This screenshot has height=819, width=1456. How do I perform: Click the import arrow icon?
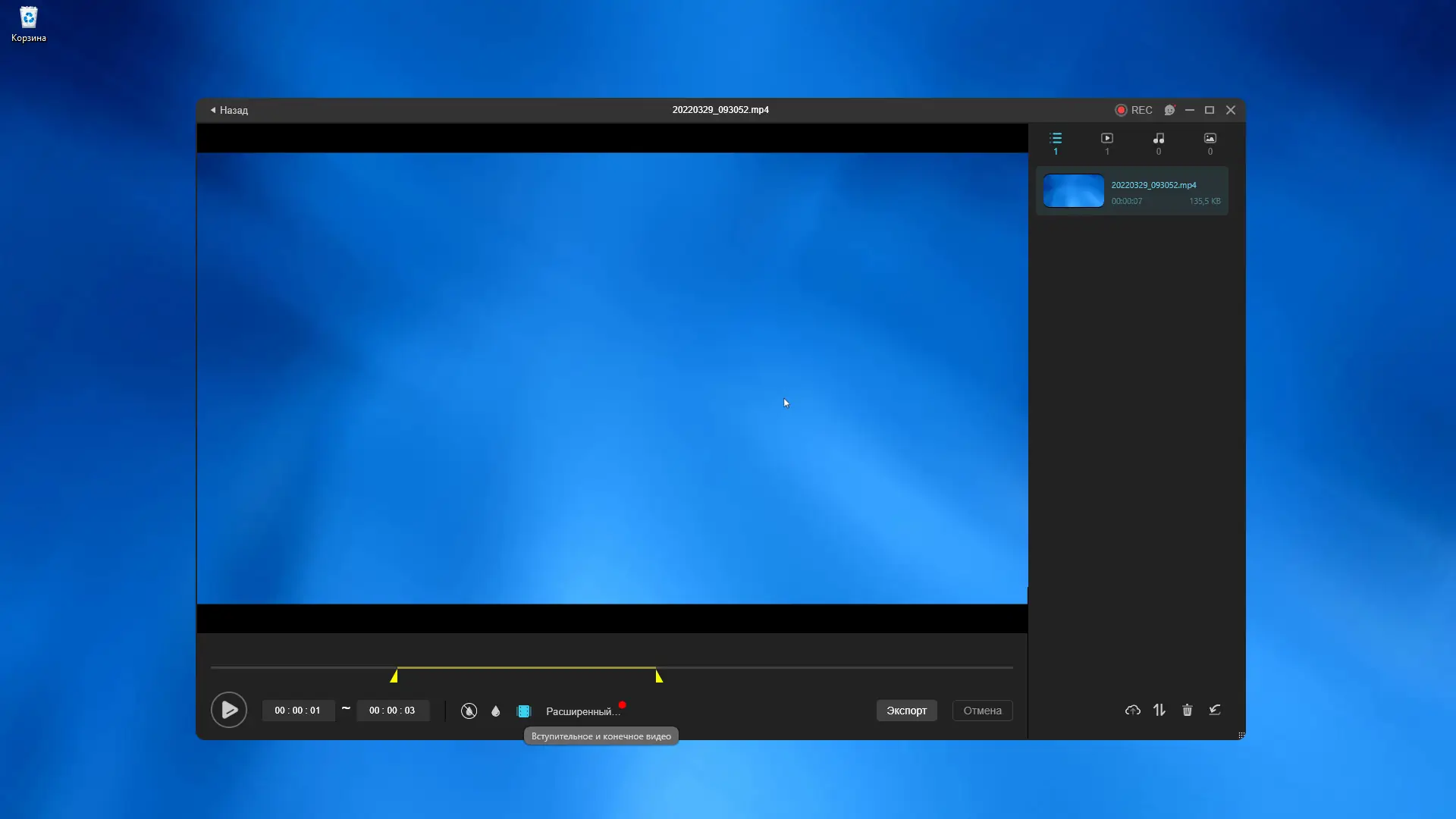1215,710
